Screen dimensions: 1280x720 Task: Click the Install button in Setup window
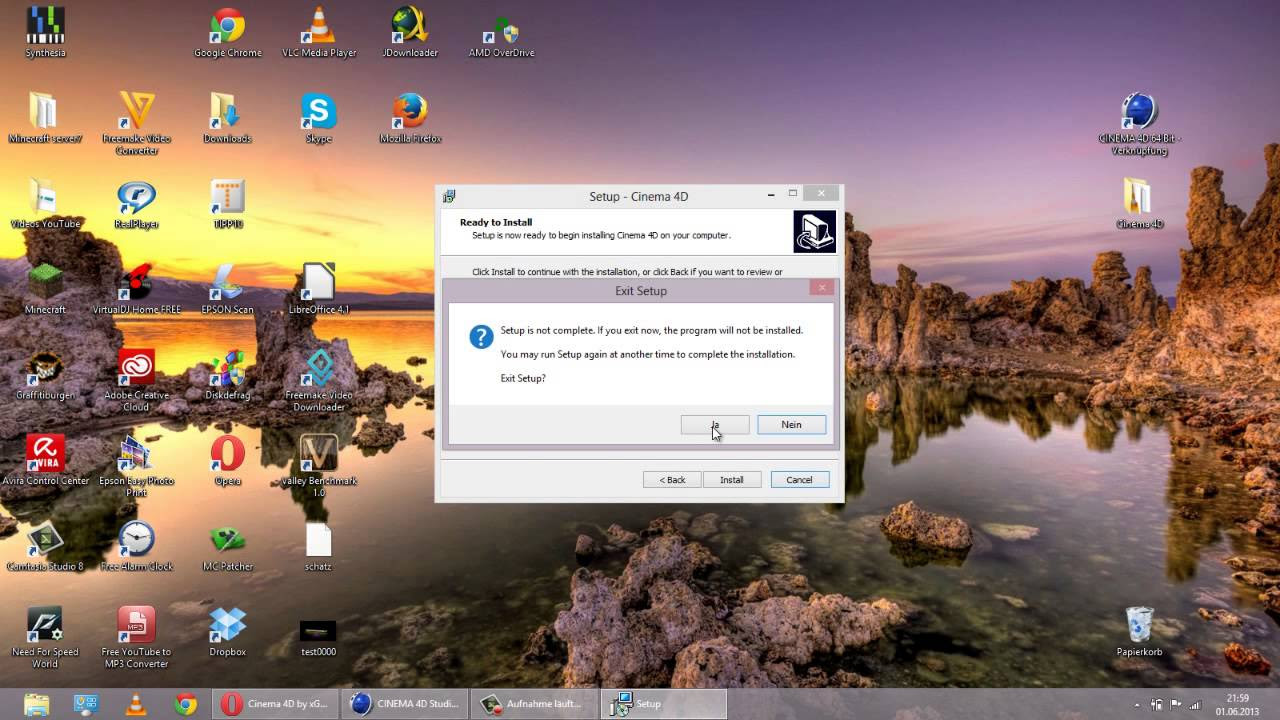coord(732,480)
